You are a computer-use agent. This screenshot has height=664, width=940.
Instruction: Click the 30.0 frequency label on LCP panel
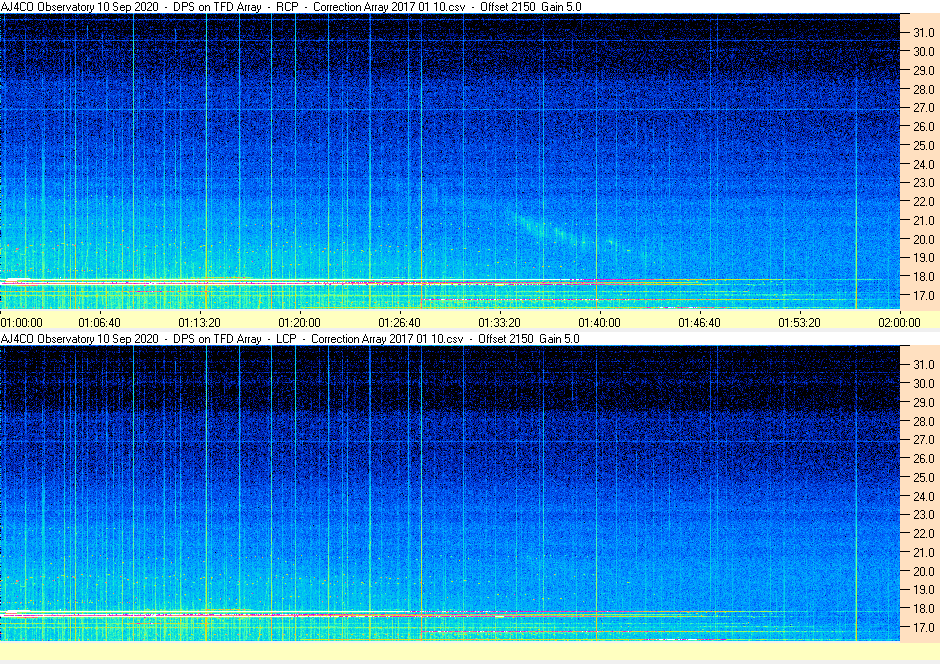point(924,384)
